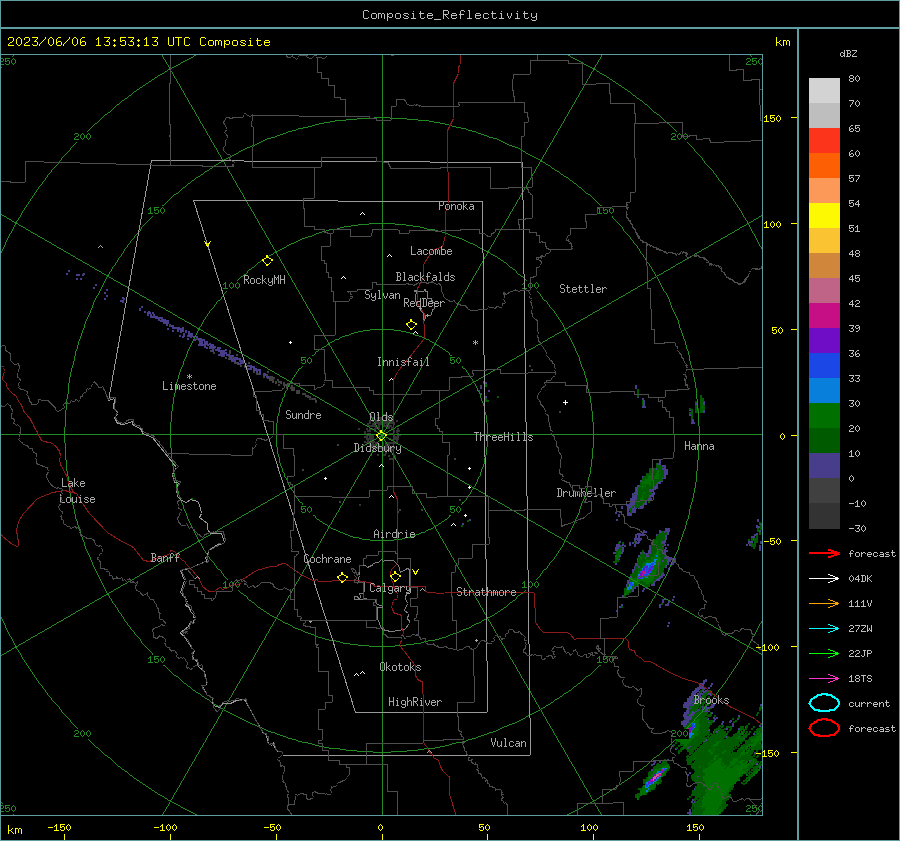The image size is (900, 841).
Task: Click the ThreeHills label
Action: click(x=503, y=437)
